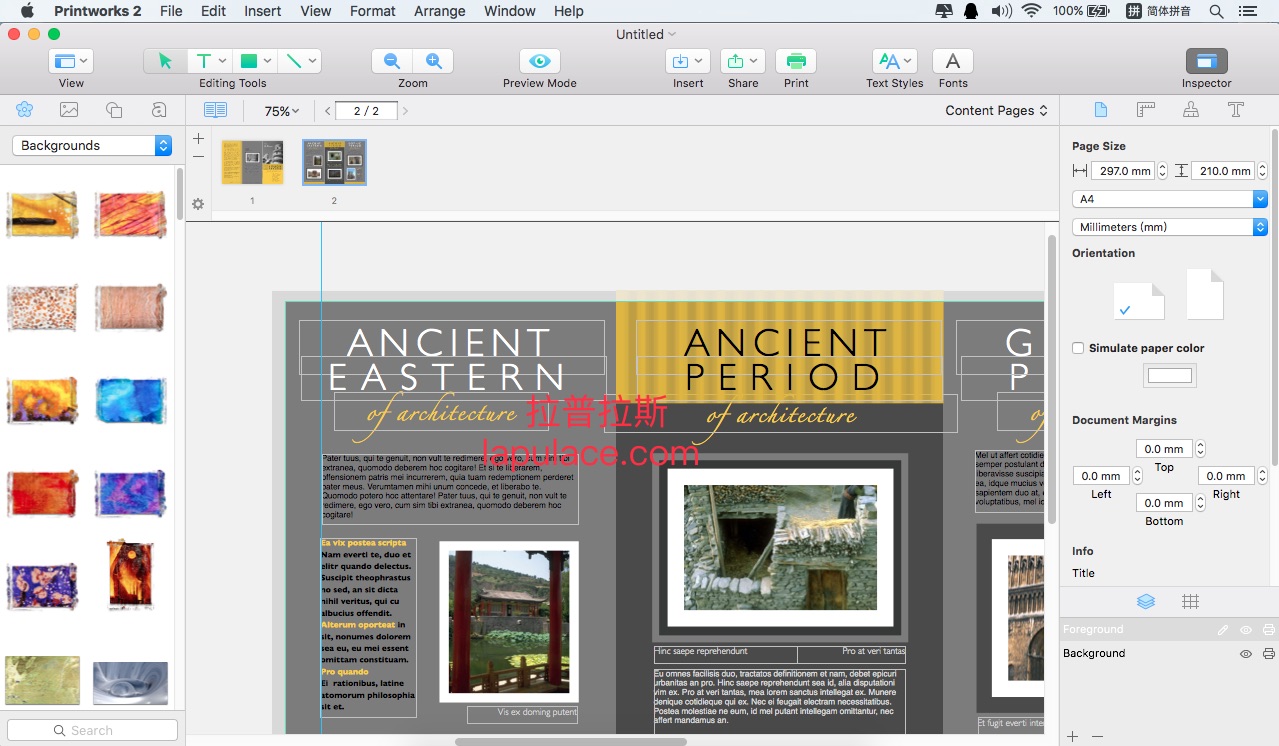Open the Insert toolbar menu
Viewport: 1279px width, 746px height.
pos(688,61)
